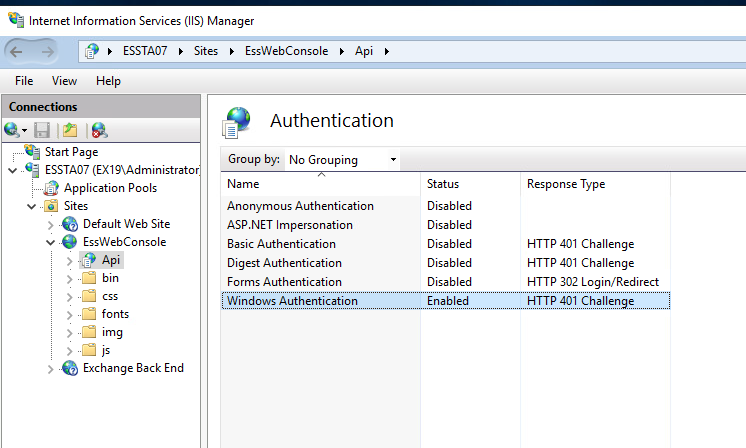
Task: Sort by the Status column header
Action: [x=471, y=184]
